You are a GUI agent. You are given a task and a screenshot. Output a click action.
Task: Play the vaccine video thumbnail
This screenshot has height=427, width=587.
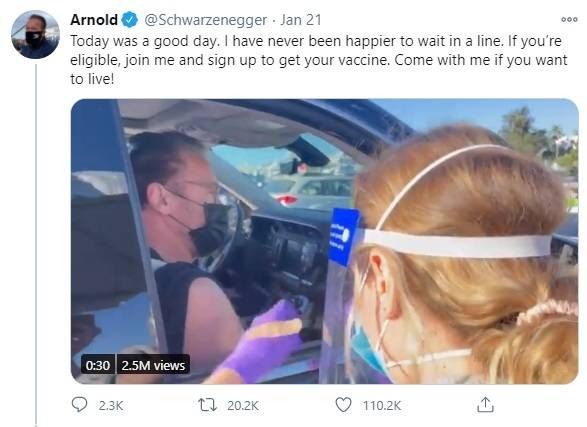point(325,241)
